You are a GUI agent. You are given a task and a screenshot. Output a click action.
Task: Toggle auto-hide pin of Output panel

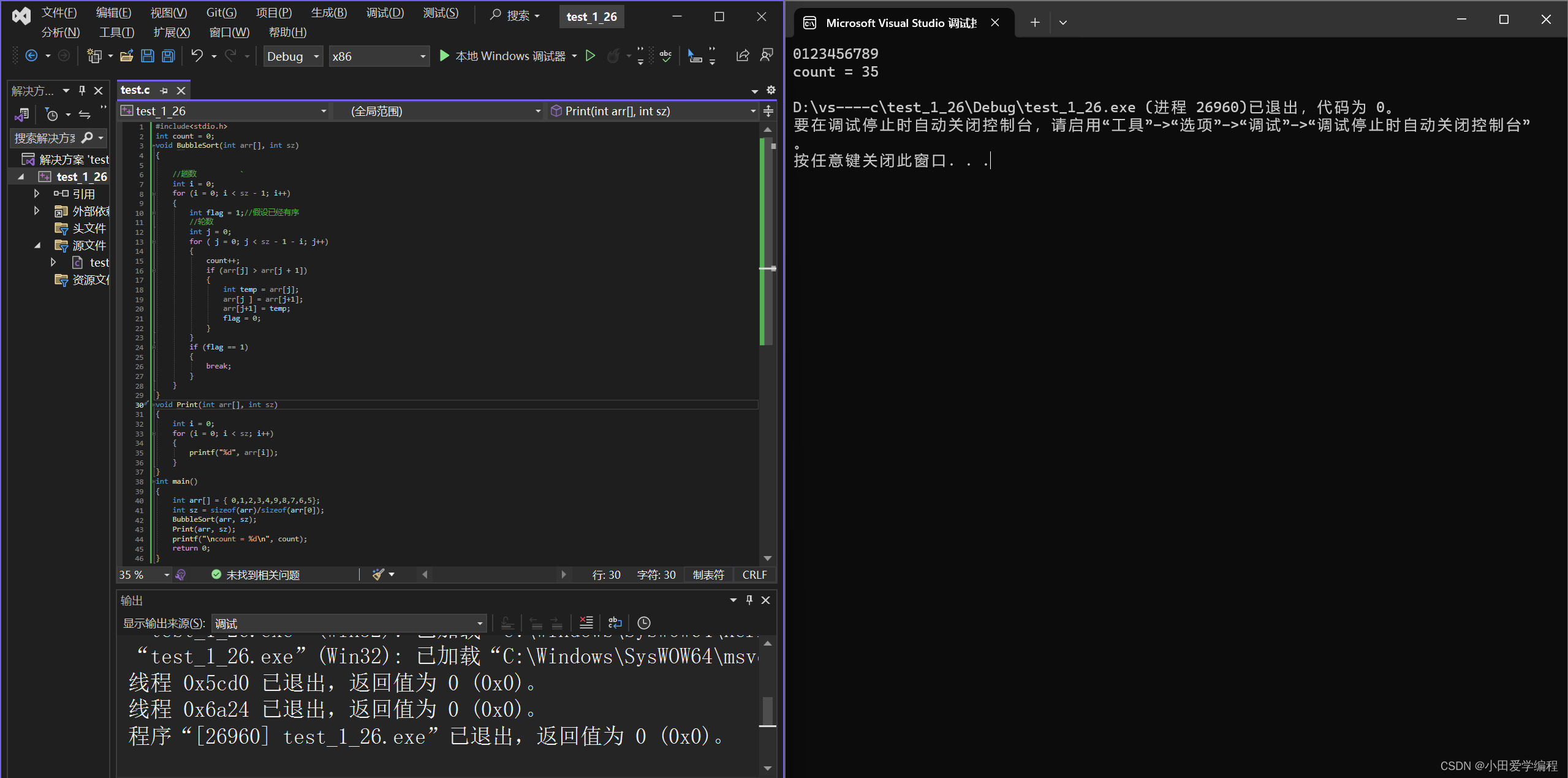point(749,600)
